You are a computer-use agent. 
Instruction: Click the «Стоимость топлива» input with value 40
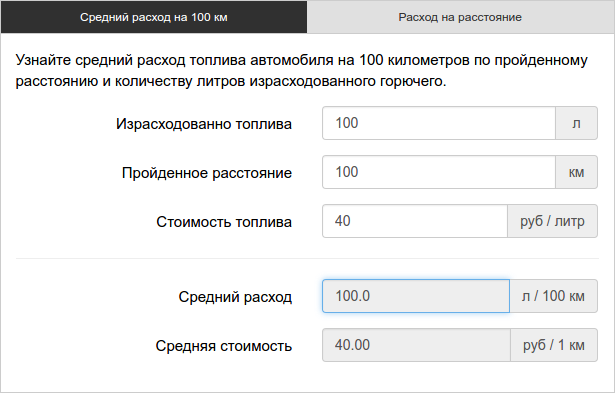(415, 221)
